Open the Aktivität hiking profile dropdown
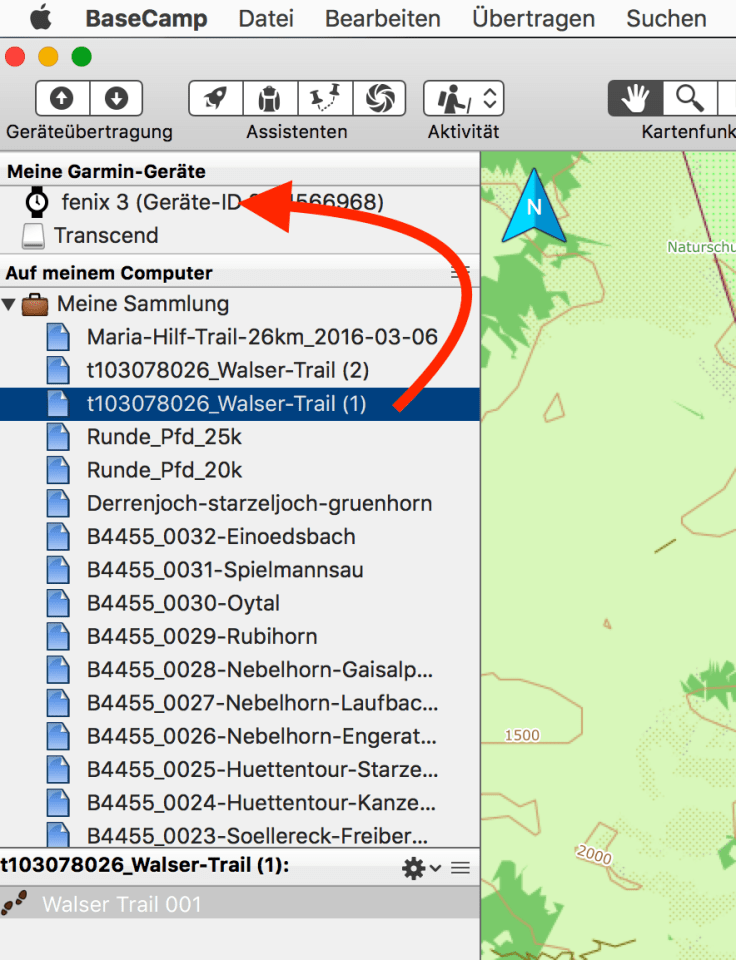736x960 pixels. [x=463, y=98]
